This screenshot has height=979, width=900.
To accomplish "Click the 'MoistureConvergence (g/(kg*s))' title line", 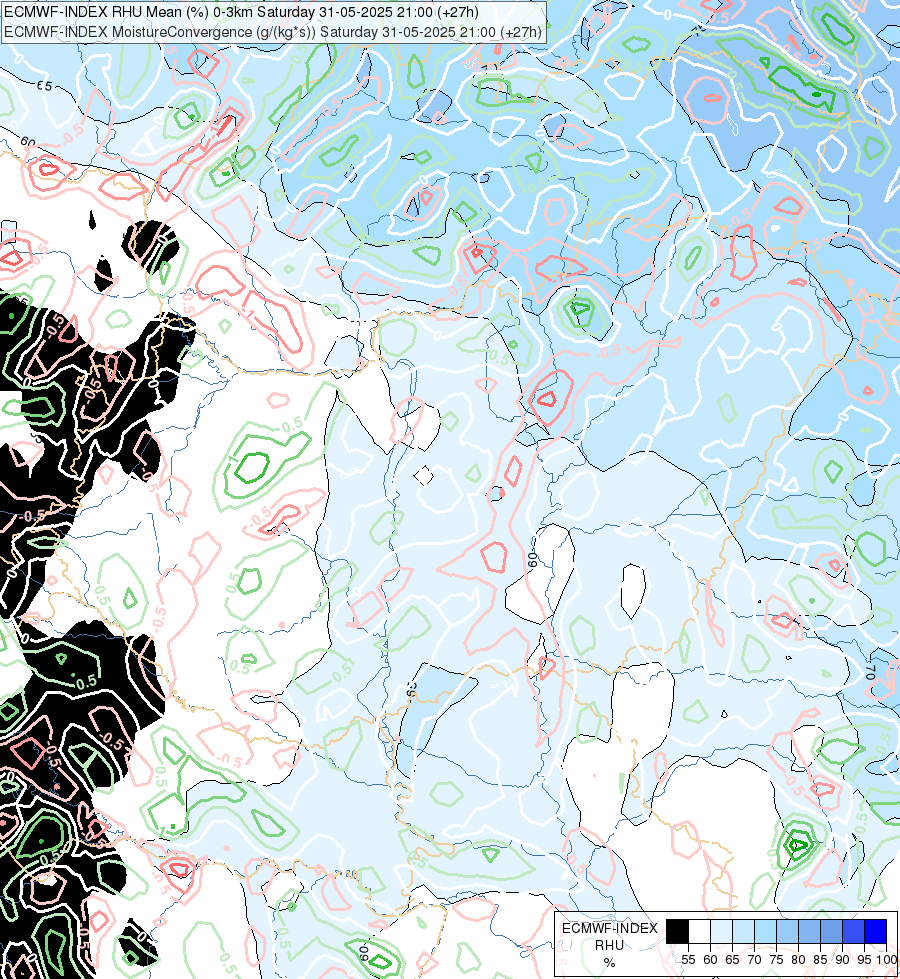I will 272,32.
